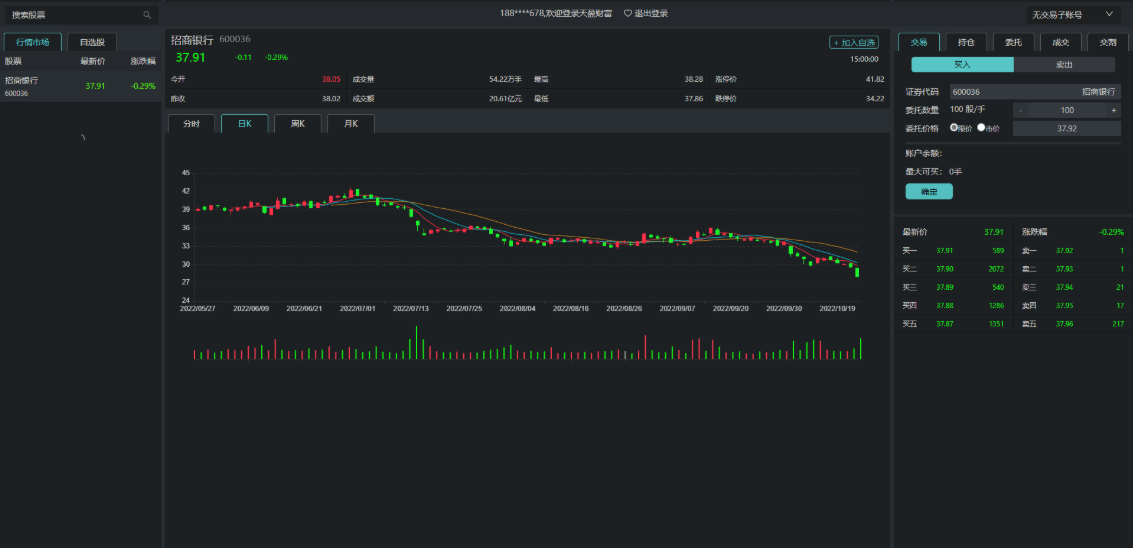Click the 卖二 ask row at 37.93
Screen dimensions: 1133x548
[1073, 269]
